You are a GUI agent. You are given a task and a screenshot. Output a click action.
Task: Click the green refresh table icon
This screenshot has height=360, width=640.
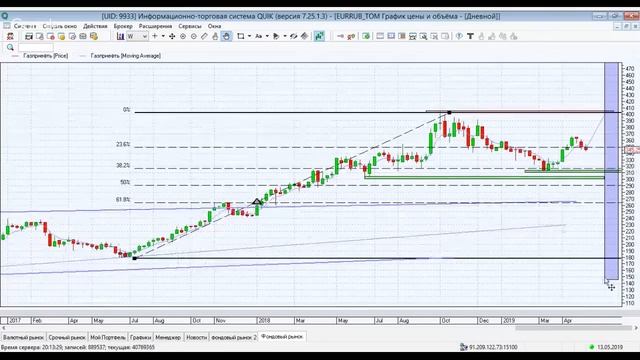pyautogui.click(x=366, y=36)
